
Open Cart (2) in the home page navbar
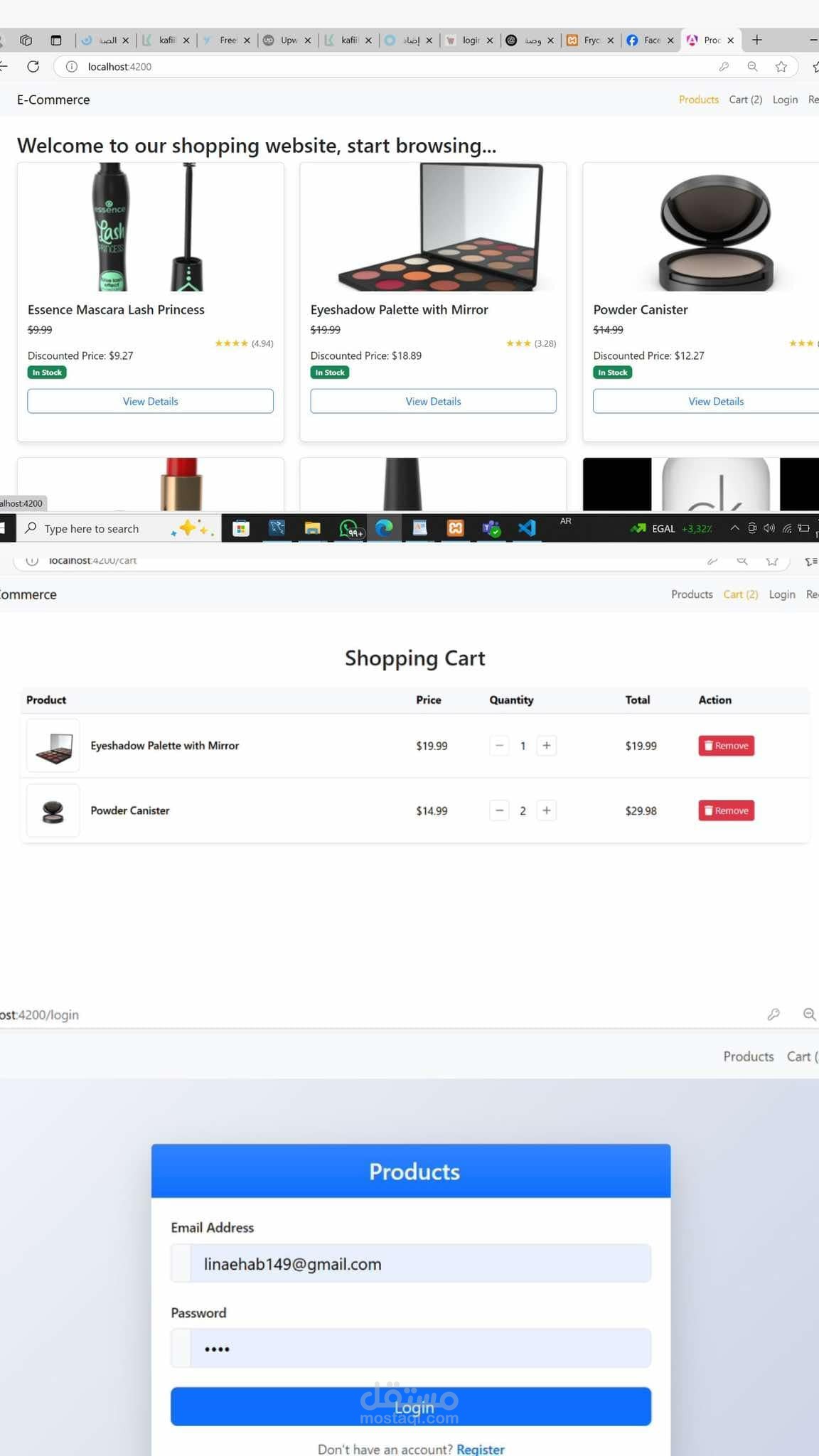click(746, 100)
